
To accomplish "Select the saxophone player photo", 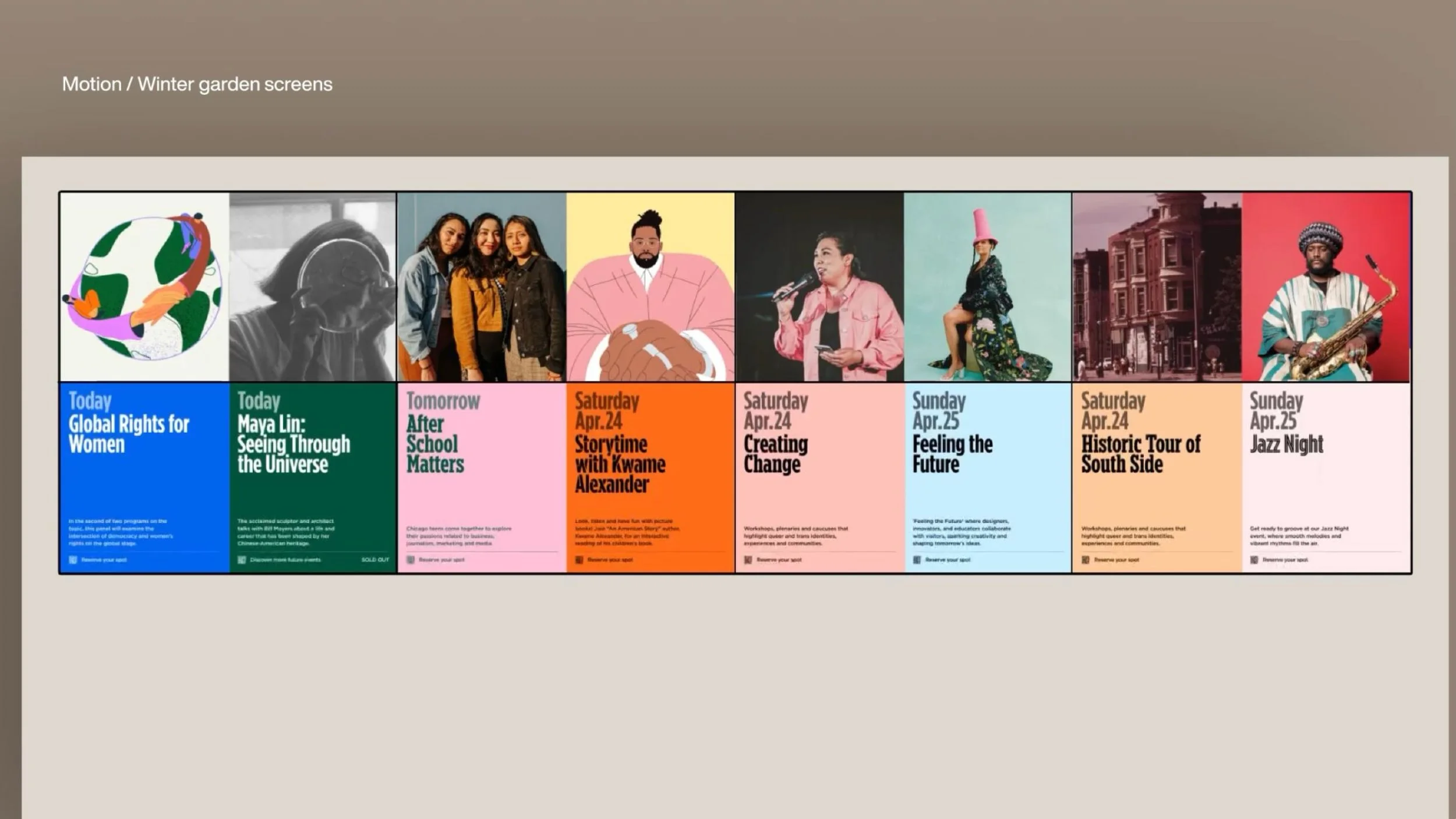I will (x=1326, y=287).
